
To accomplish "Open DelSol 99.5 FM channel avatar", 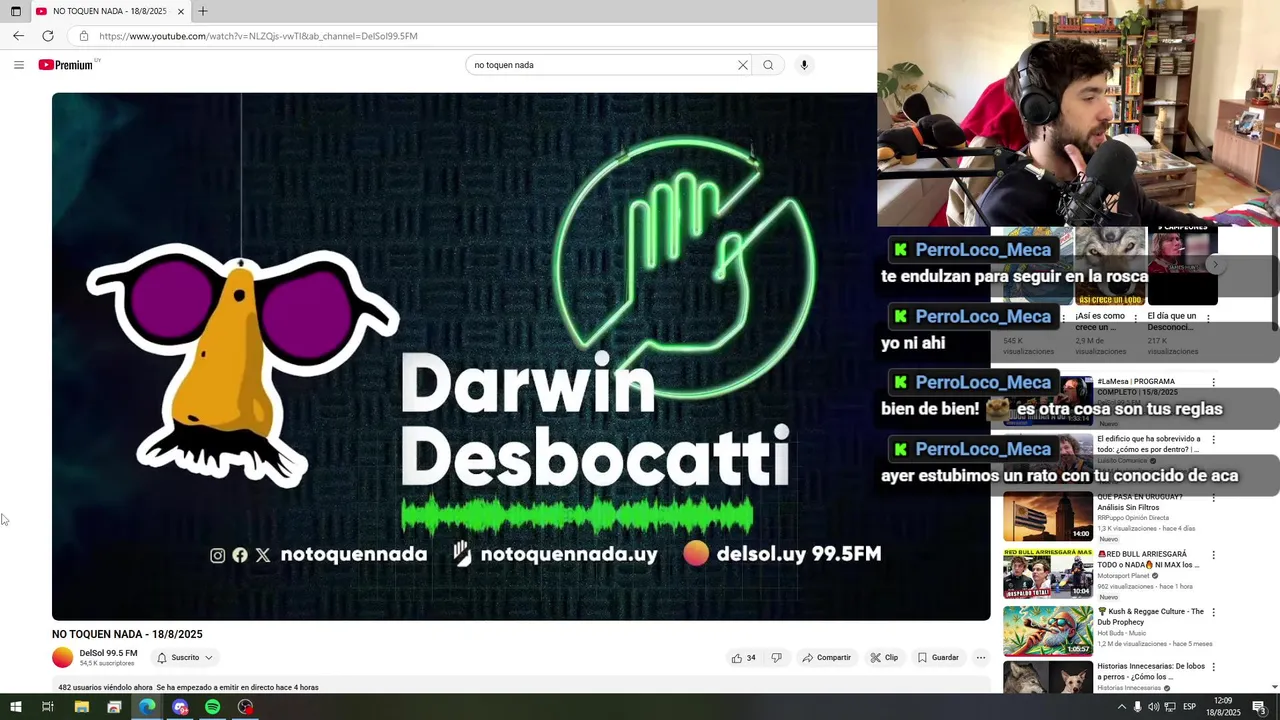I will tap(63, 657).
